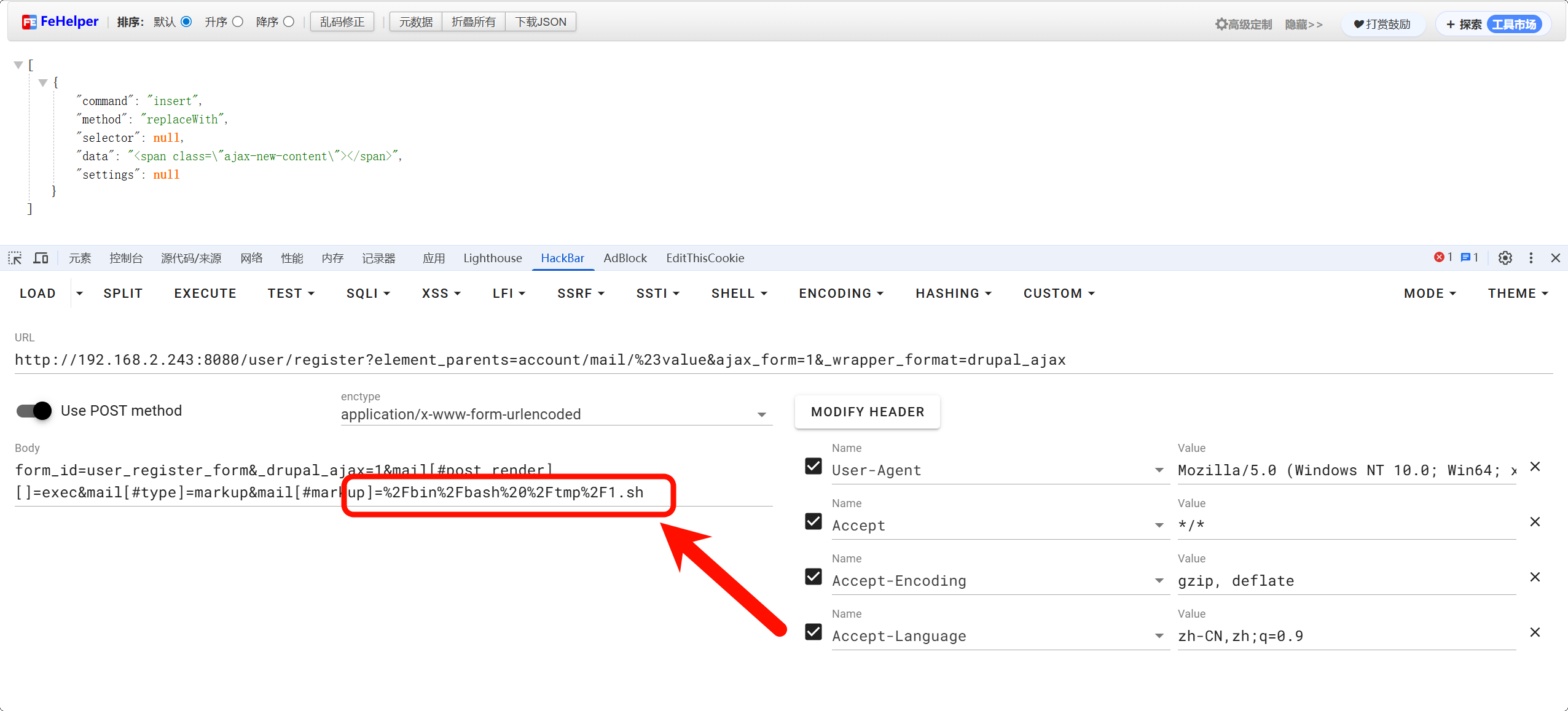This screenshot has width=1568, height=711.
Task: Expand the SQLI dropdown menu
Action: [x=368, y=293]
